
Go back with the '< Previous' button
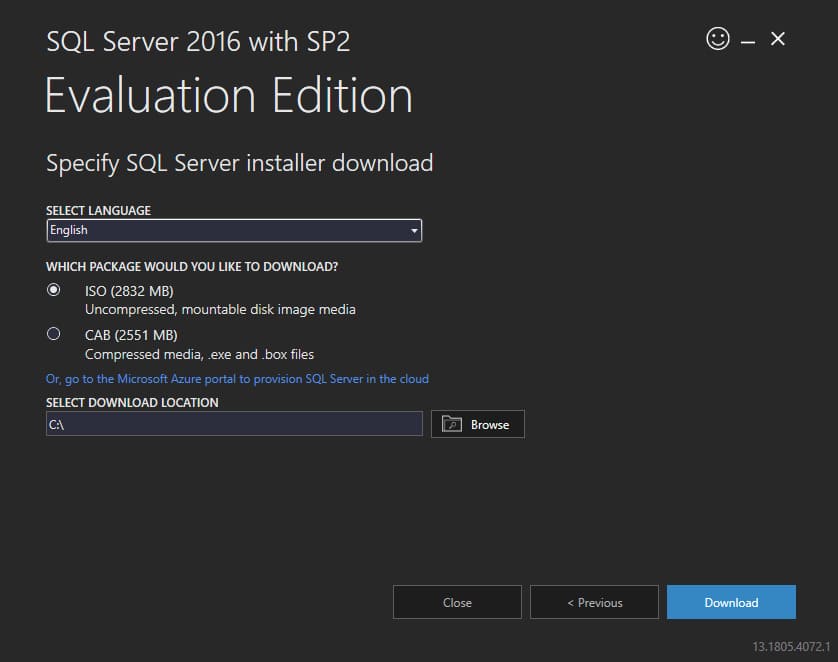[594, 602]
